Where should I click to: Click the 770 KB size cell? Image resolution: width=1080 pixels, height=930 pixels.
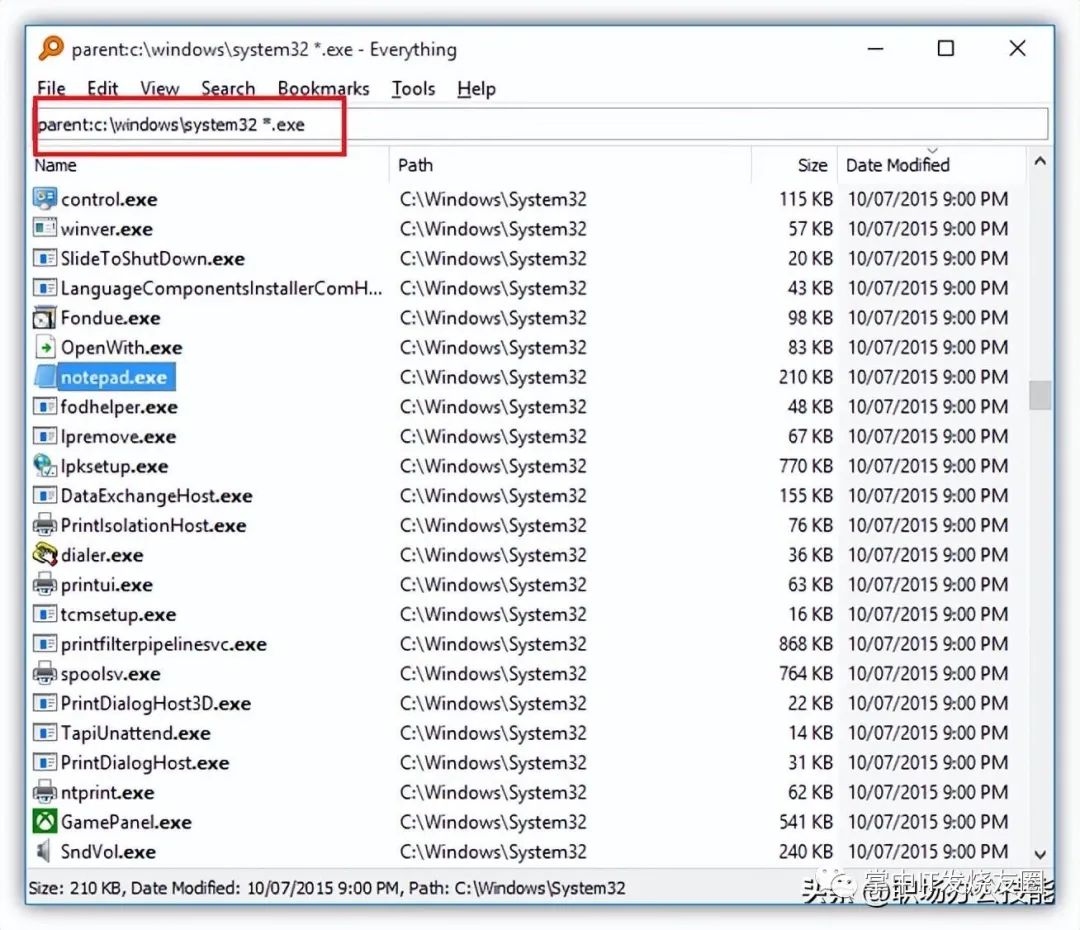pyautogui.click(x=805, y=466)
